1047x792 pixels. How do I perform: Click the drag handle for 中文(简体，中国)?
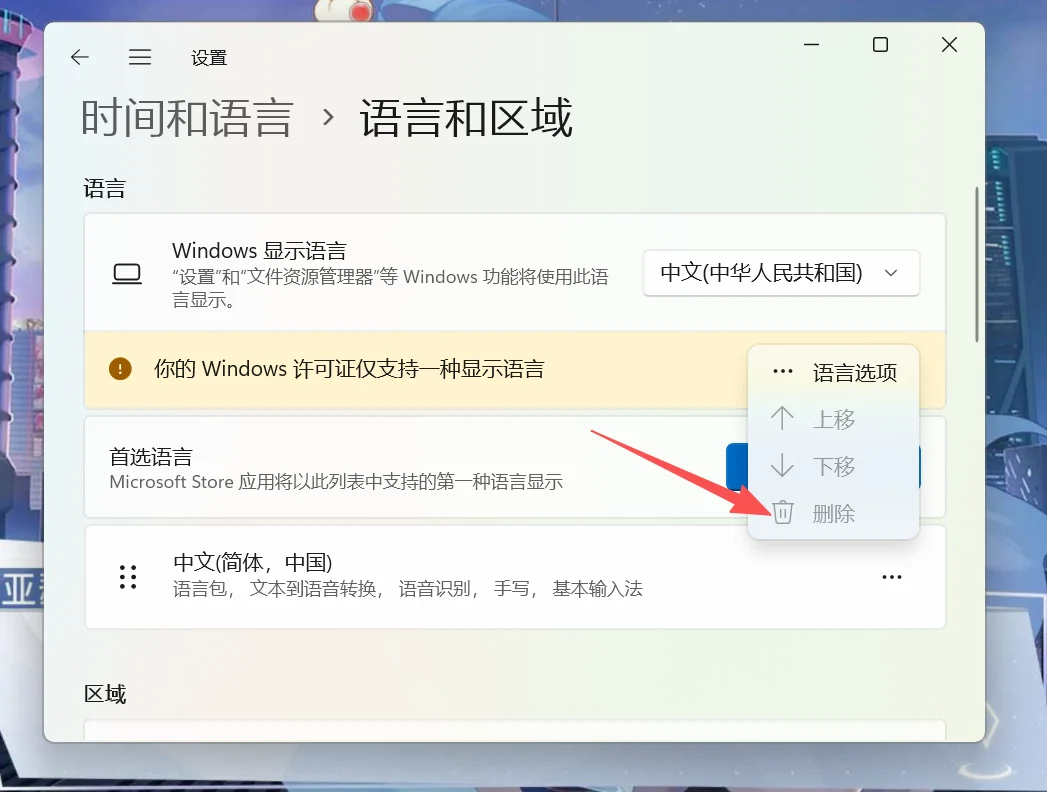128,576
